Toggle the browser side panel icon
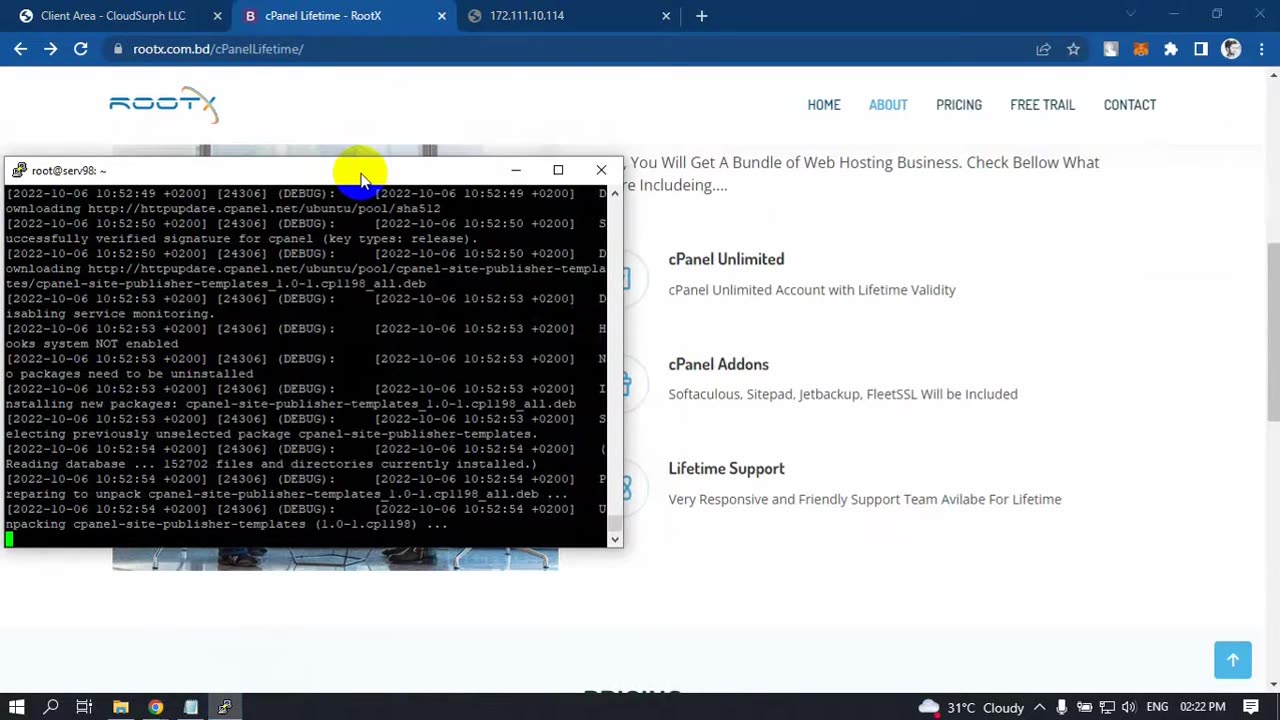Viewport: 1280px width, 720px height. pyautogui.click(x=1201, y=49)
